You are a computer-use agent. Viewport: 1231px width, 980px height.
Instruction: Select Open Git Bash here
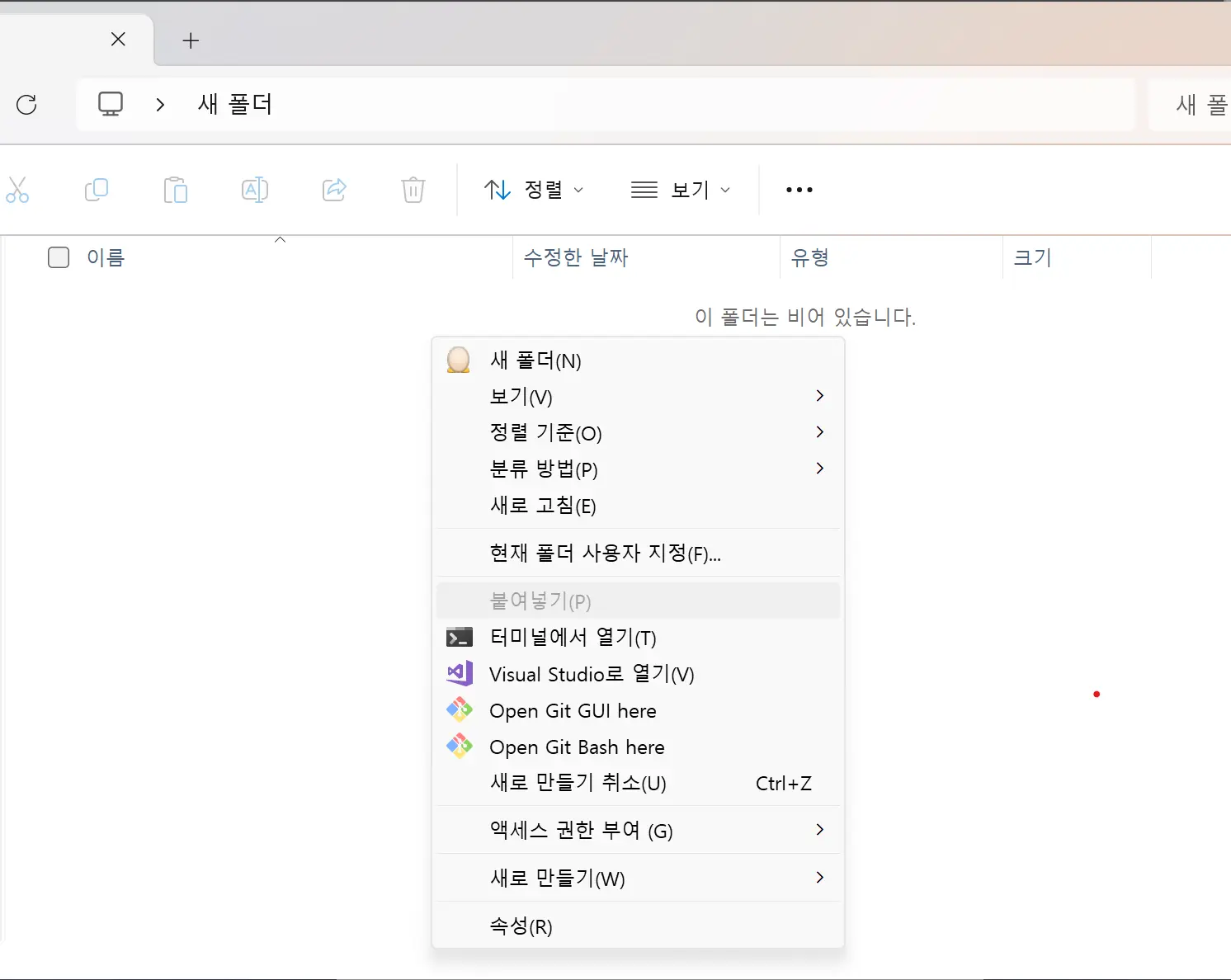pos(638,747)
